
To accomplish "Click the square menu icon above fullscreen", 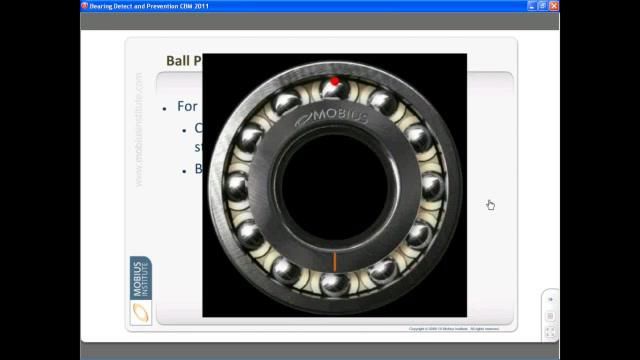I will coord(550,316).
